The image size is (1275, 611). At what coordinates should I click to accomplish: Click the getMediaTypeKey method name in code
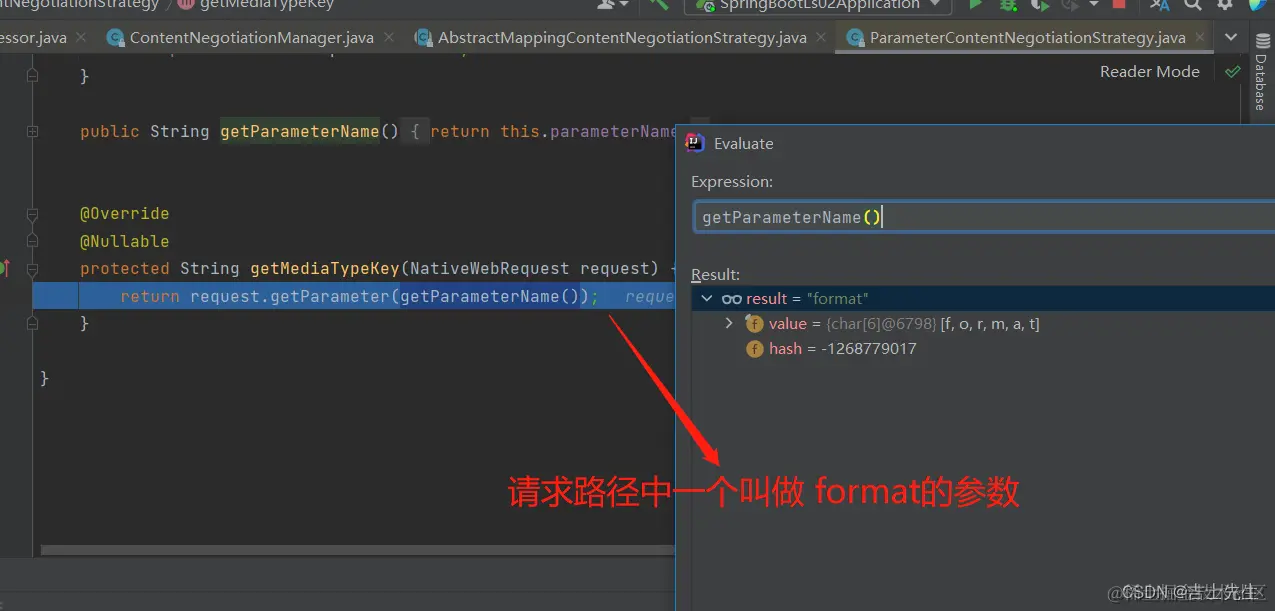324,268
